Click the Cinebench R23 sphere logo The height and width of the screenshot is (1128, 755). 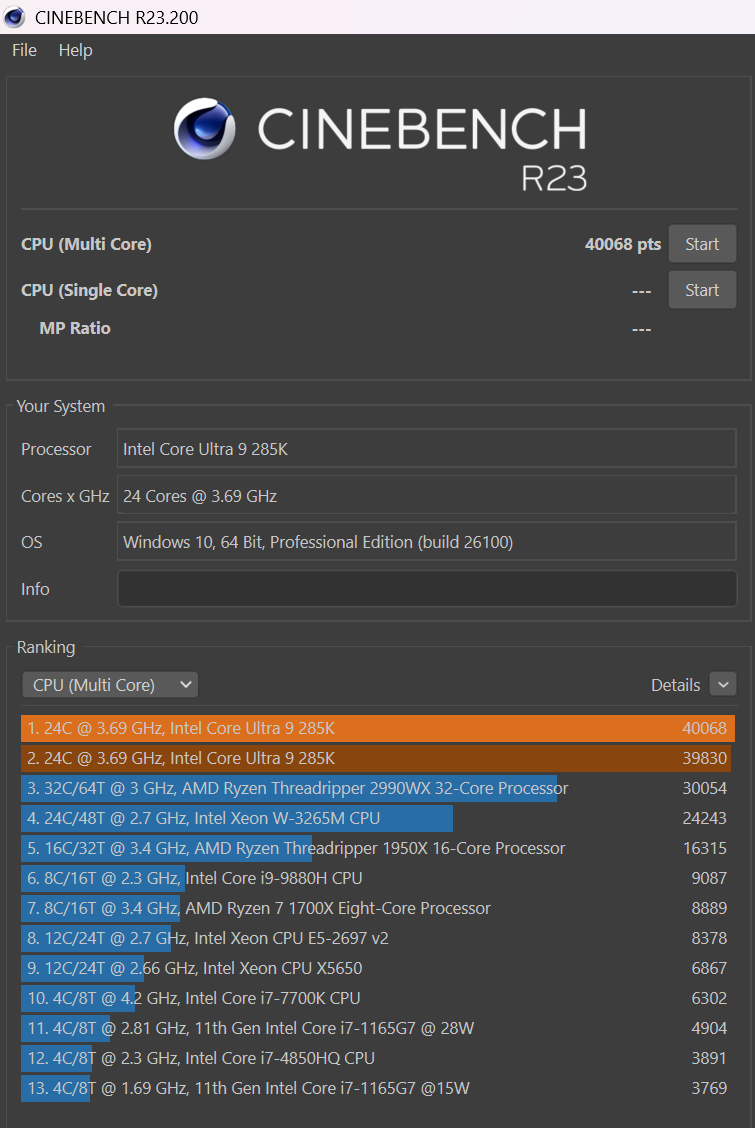pos(205,129)
